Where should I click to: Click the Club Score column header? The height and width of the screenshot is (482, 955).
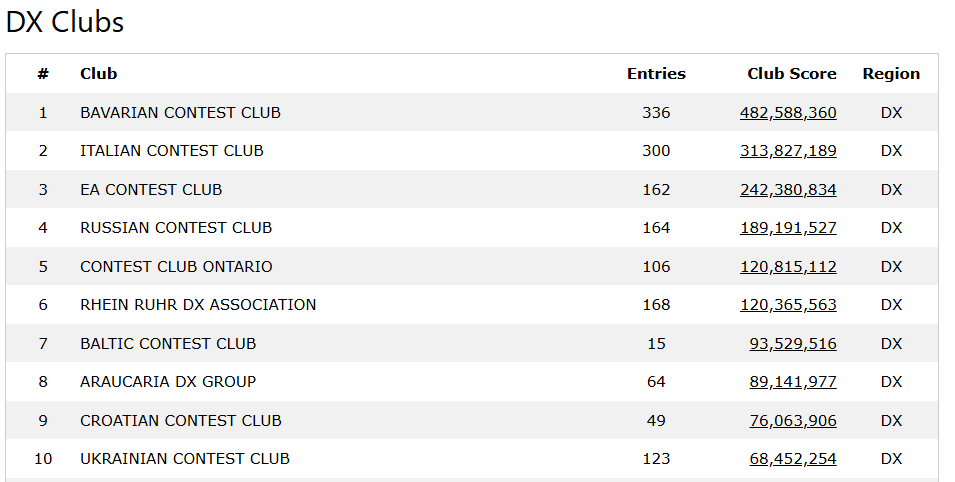tap(791, 73)
